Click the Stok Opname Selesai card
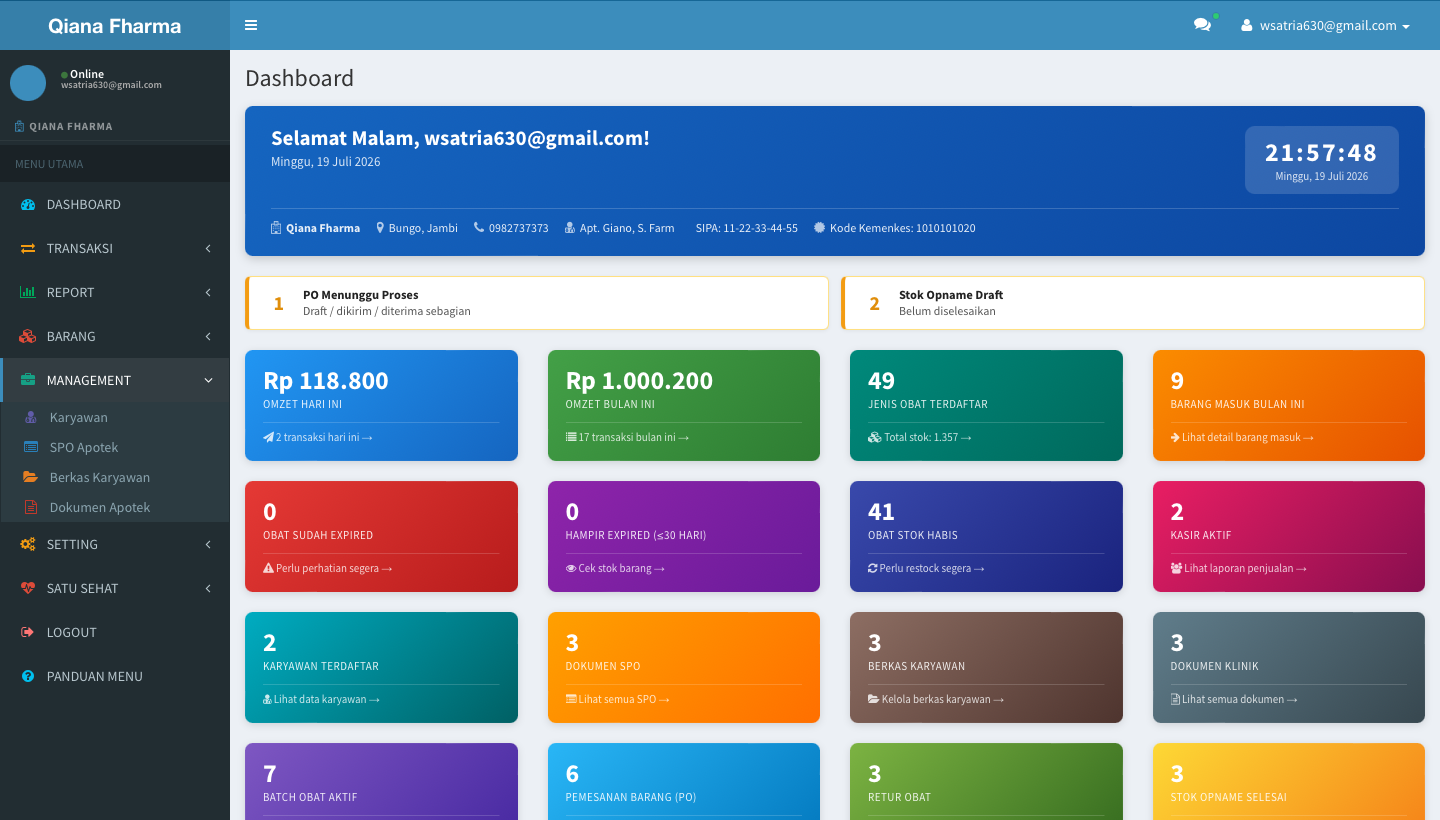The height and width of the screenshot is (820, 1440). click(x=1289, y=781)
